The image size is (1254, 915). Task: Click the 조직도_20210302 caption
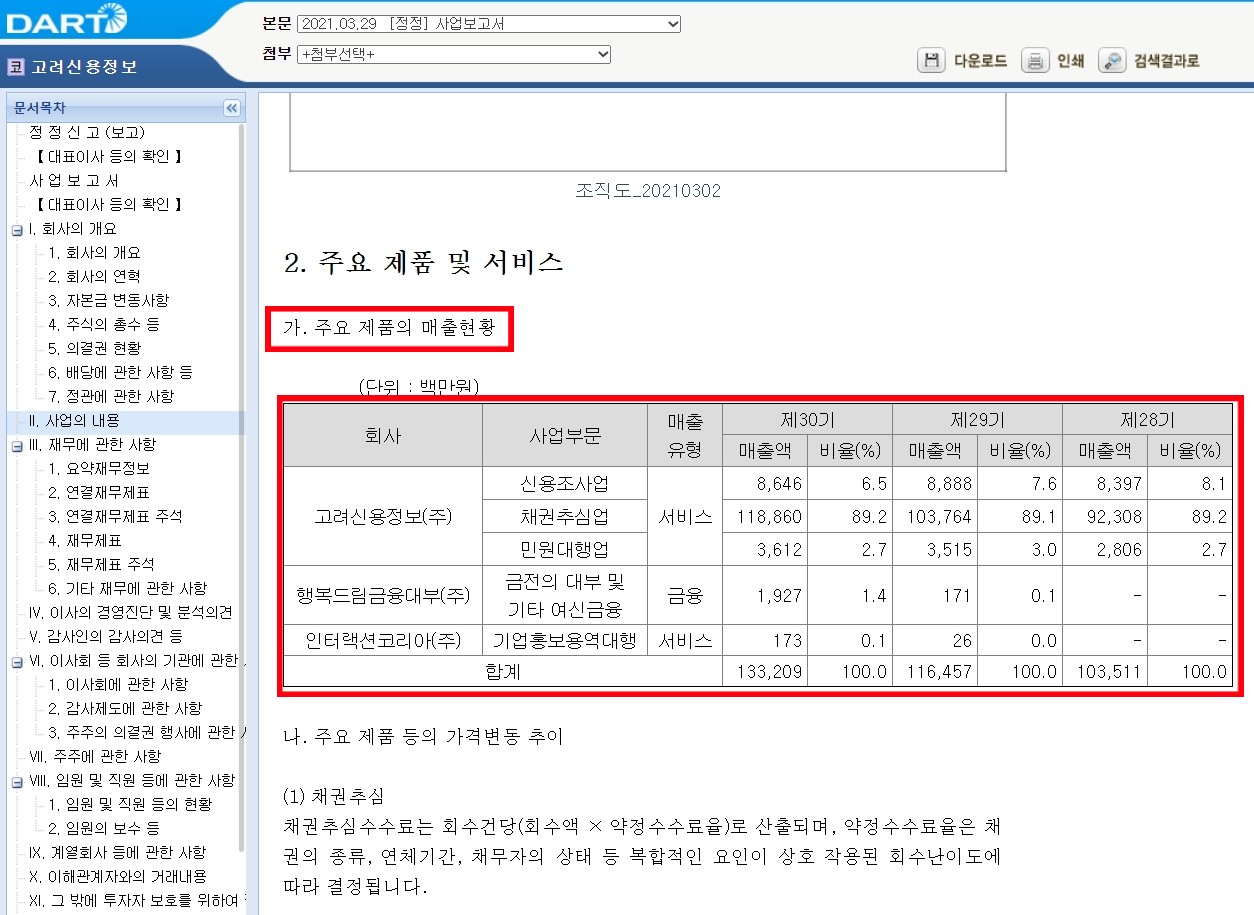[x=648, y=190]
